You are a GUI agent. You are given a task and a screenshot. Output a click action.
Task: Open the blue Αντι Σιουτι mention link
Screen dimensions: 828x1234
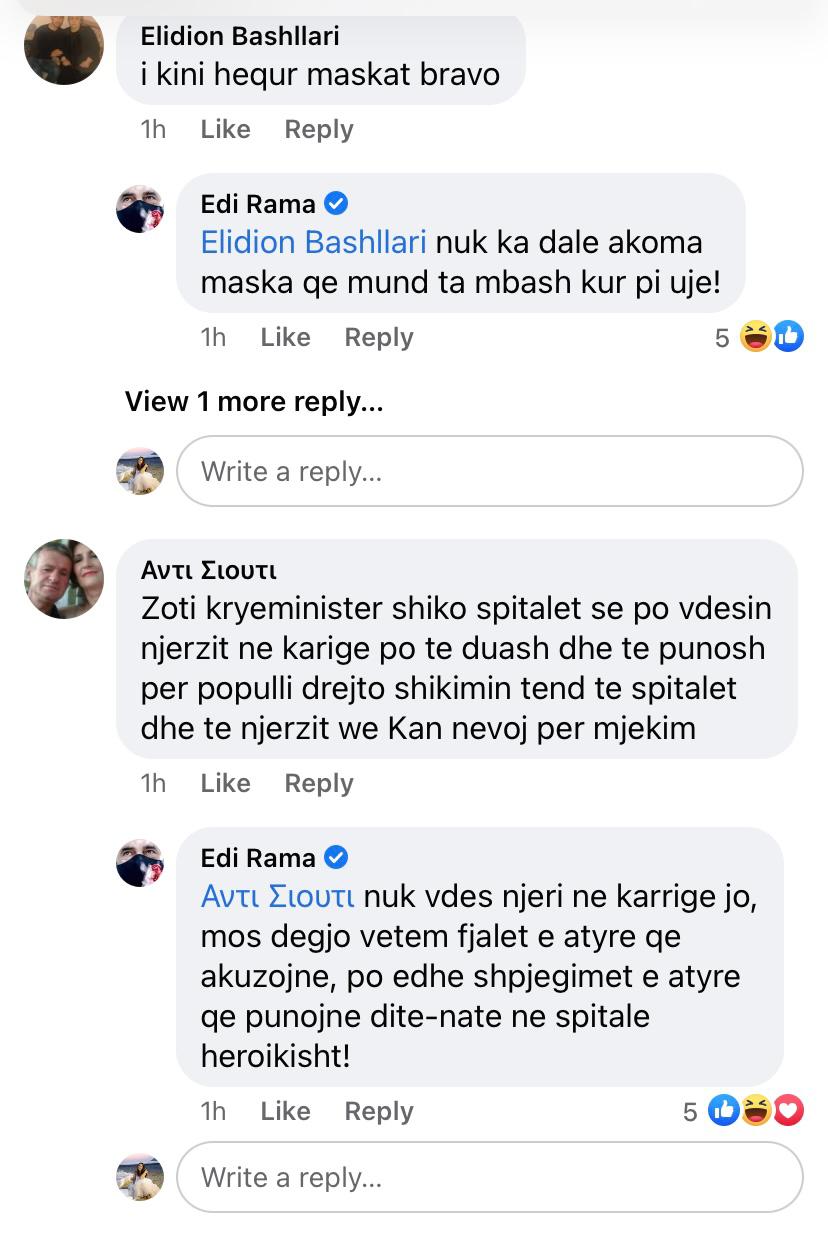pos(277,897)
